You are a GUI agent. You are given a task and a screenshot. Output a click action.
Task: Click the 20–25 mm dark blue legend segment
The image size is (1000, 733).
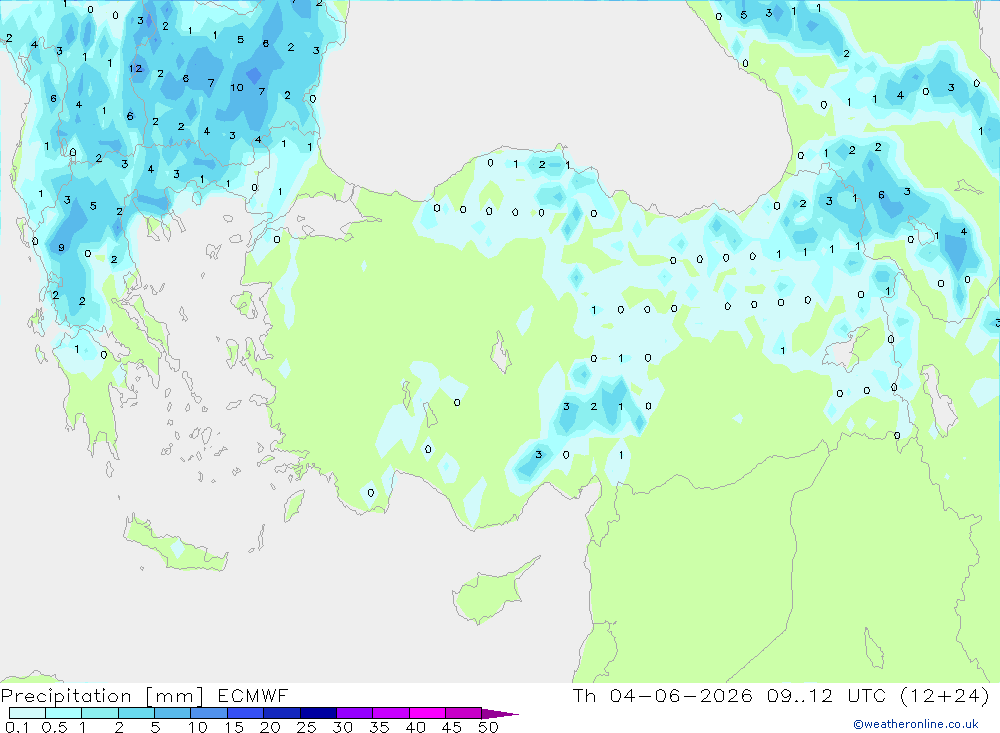[x=282, y=713]
